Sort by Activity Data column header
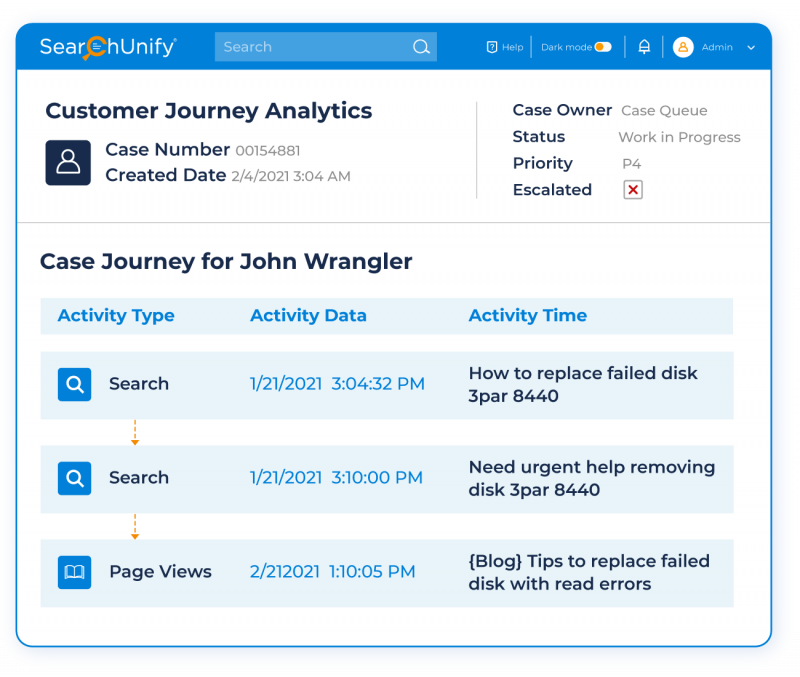 click(x=308, y=315)
